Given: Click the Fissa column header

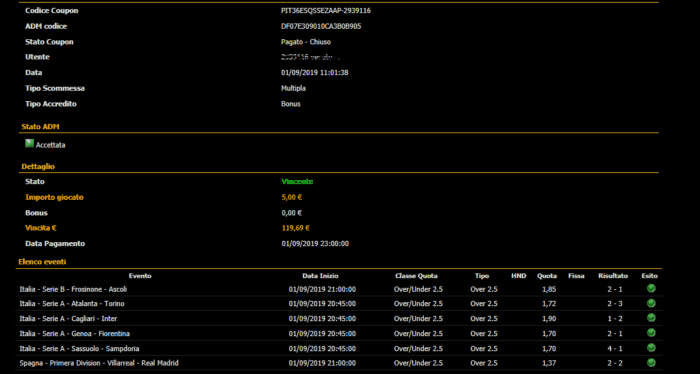Looking at the screenshot, I should (x=576, y=276).
